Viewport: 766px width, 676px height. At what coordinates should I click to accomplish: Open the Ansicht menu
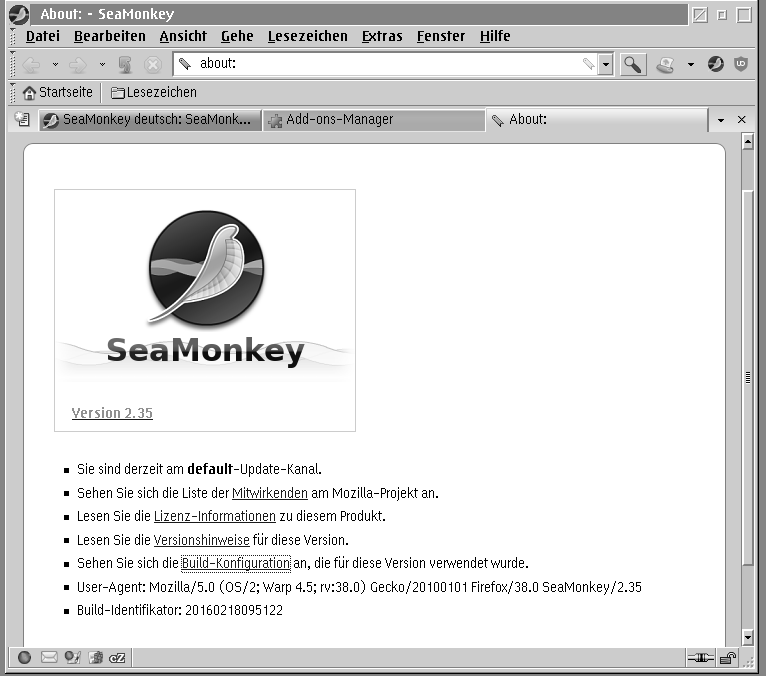[x=183, y=36]
